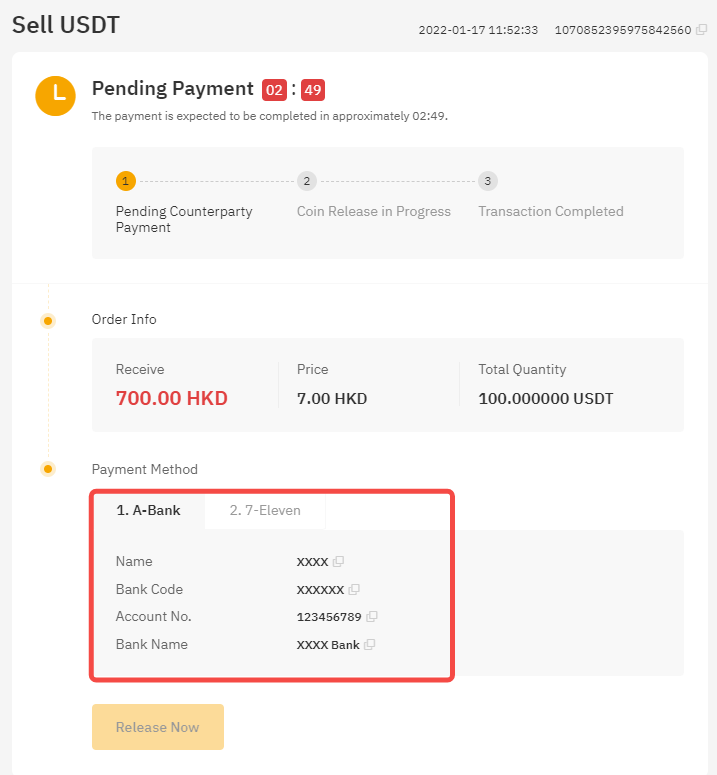
Task: Click the Payment Method timeline dot
Action: click(x=48, y=469)
